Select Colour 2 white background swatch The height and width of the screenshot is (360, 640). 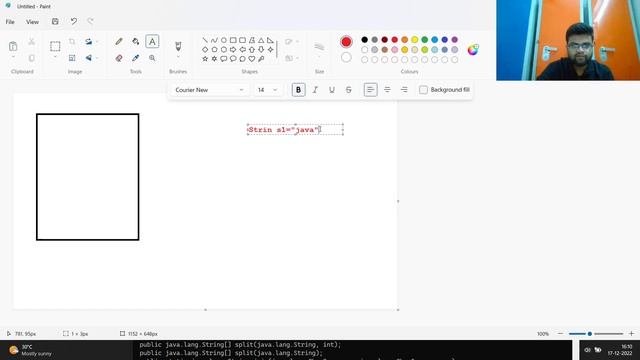click(346, 58)
